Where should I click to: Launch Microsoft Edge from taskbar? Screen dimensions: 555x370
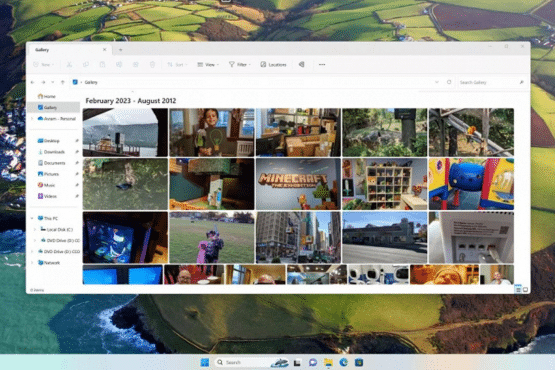pos(343,362)
